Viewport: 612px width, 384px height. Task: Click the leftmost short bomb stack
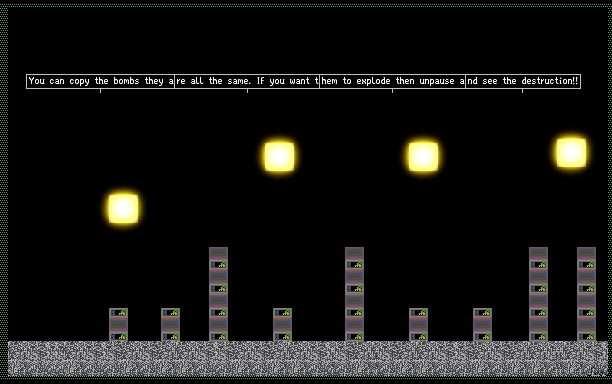click(x=119, y=325)
